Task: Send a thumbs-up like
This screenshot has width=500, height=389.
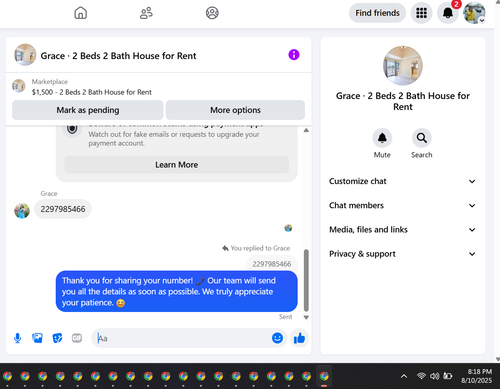Action: 299,338
